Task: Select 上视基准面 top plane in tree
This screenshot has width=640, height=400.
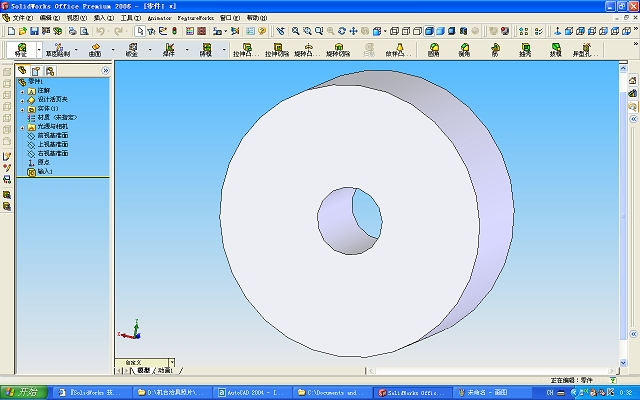Action: pyautogui.click(x=53, y=144)
